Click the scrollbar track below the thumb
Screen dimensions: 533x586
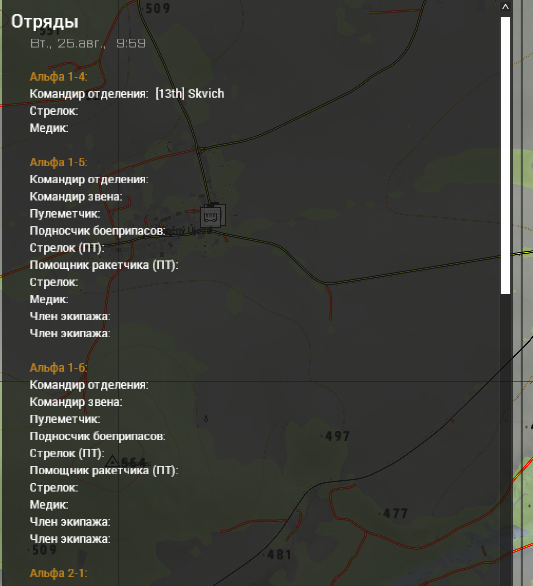[x=505, y=439]
